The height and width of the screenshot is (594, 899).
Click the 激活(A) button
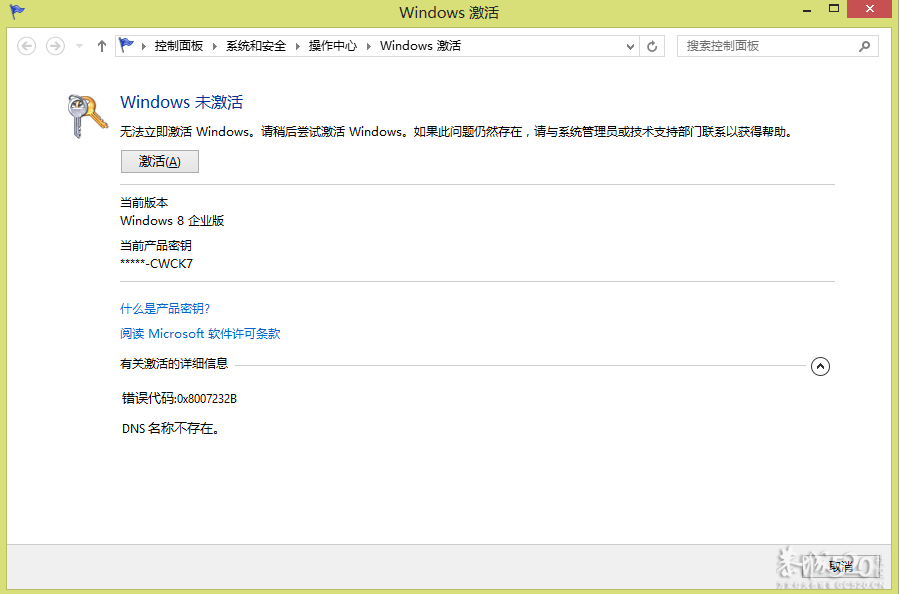pos(160,162)
